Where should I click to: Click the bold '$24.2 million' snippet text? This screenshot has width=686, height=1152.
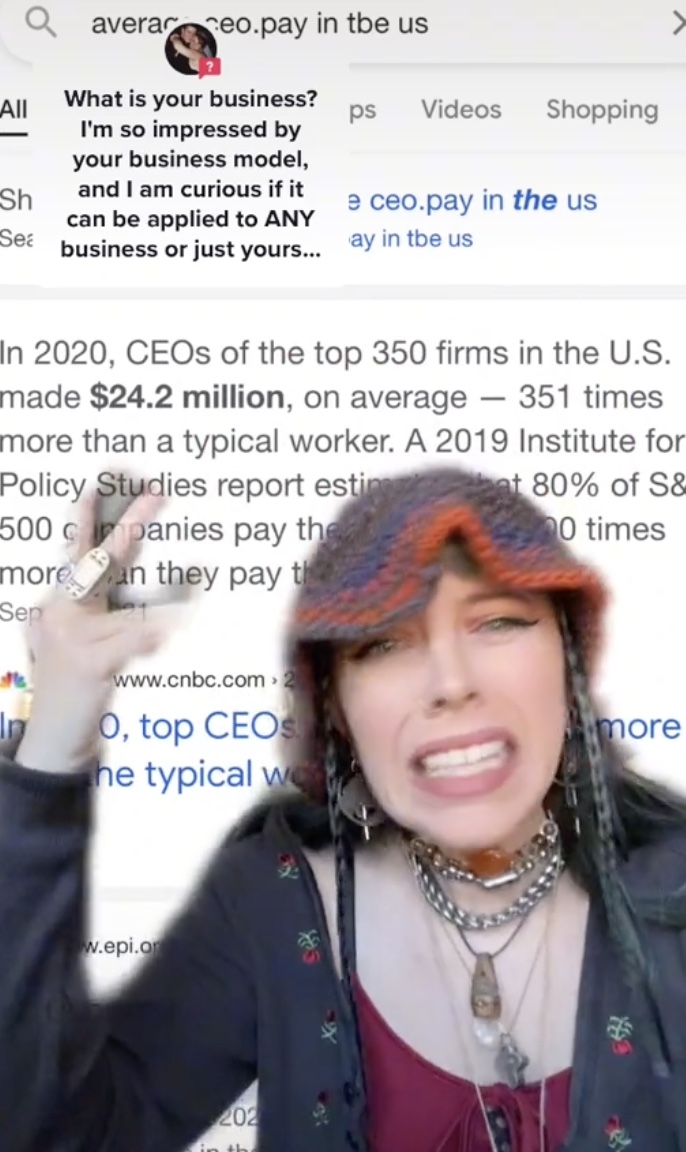187,397
